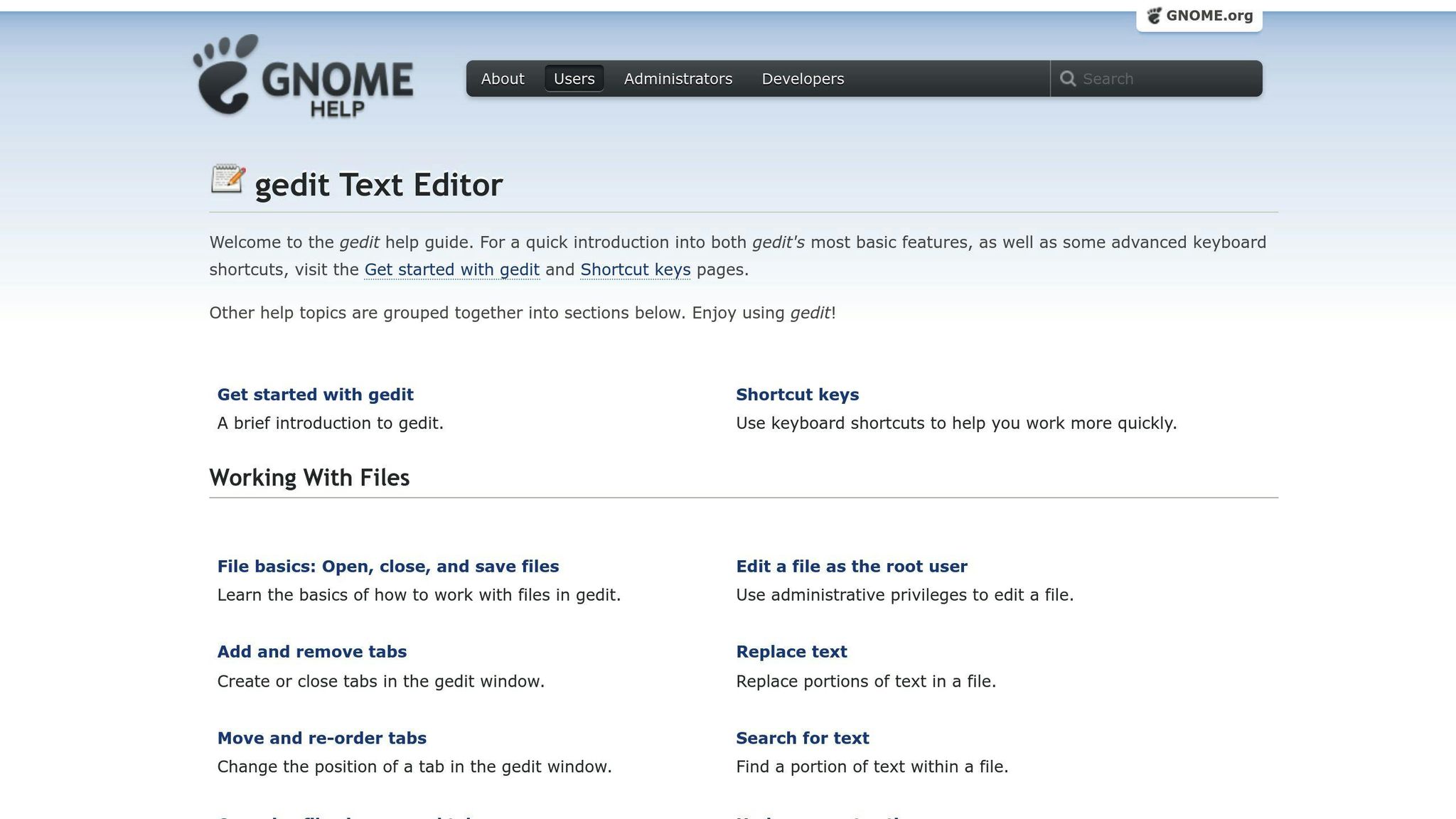This screenshot has height=819, width=1456.
Task: Click the 'Working With Files' section heading
Action: pyautogui.click(x=309, y=478)
